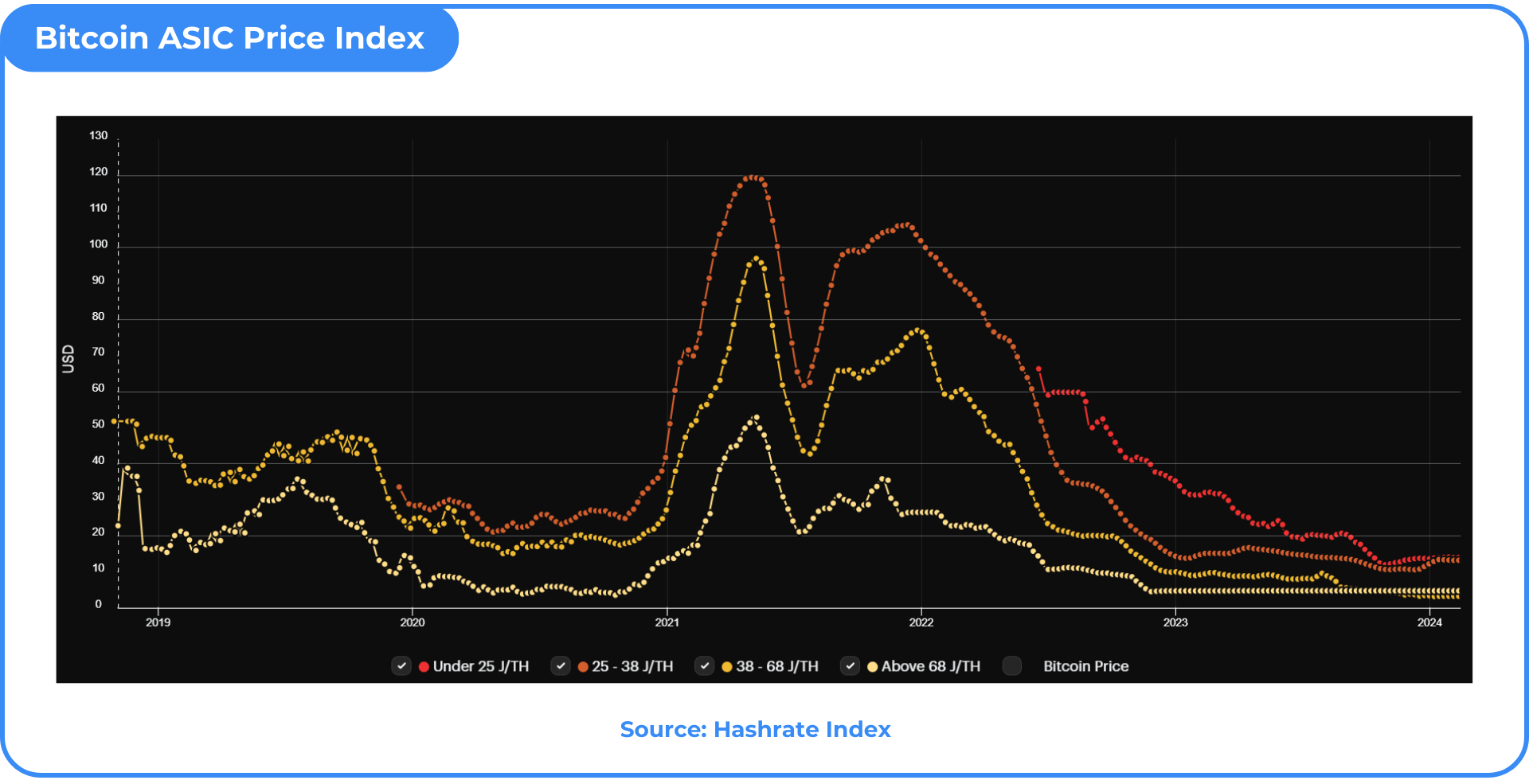The width and height of the screenshot is (1529, 784).
Task: Uncheck the 38 - 68 J/TH checkbox
Action: click(x=705, y=666)
